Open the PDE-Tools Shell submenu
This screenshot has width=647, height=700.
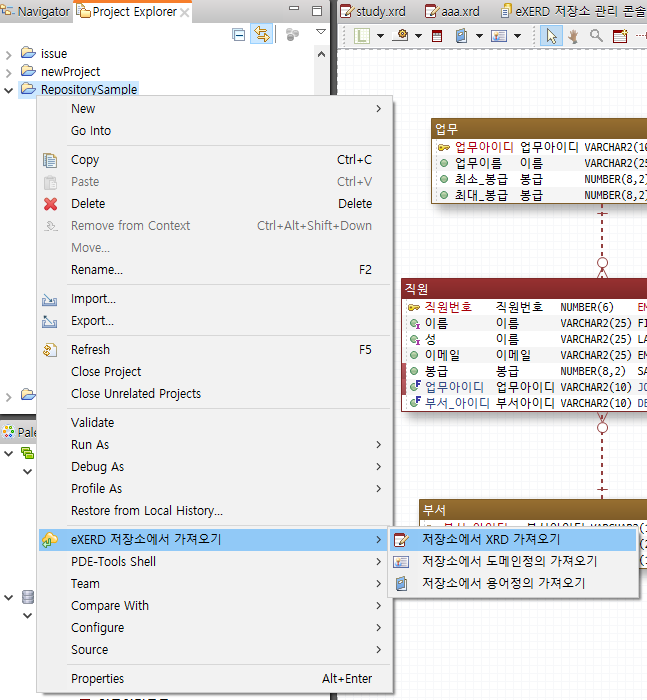point(215,562)
